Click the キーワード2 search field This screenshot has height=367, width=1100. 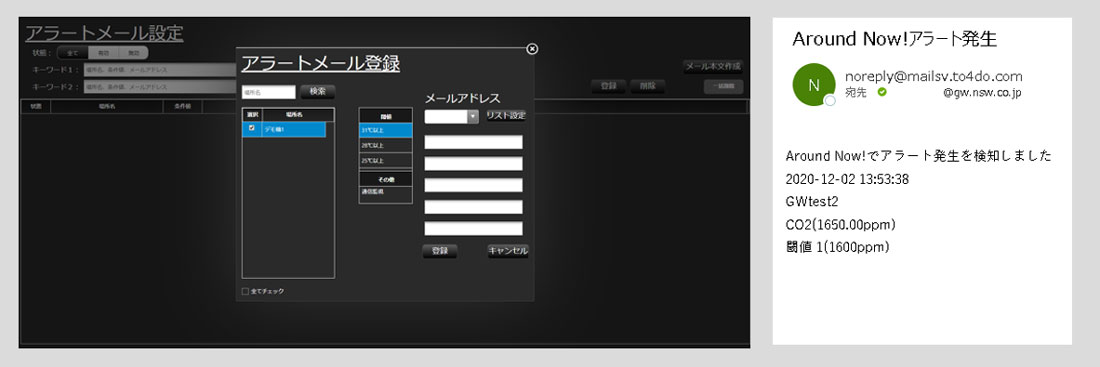(160, 87)
